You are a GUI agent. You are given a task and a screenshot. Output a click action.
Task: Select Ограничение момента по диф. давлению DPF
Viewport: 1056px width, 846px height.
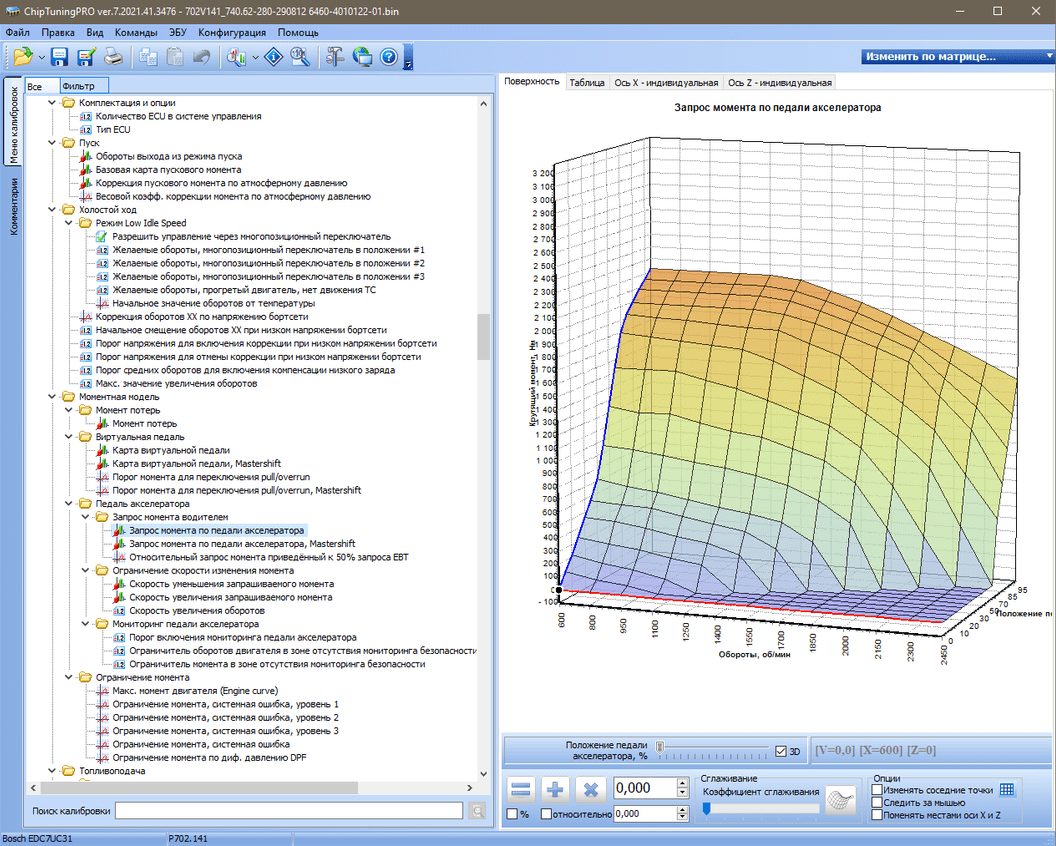coord(209,758)
